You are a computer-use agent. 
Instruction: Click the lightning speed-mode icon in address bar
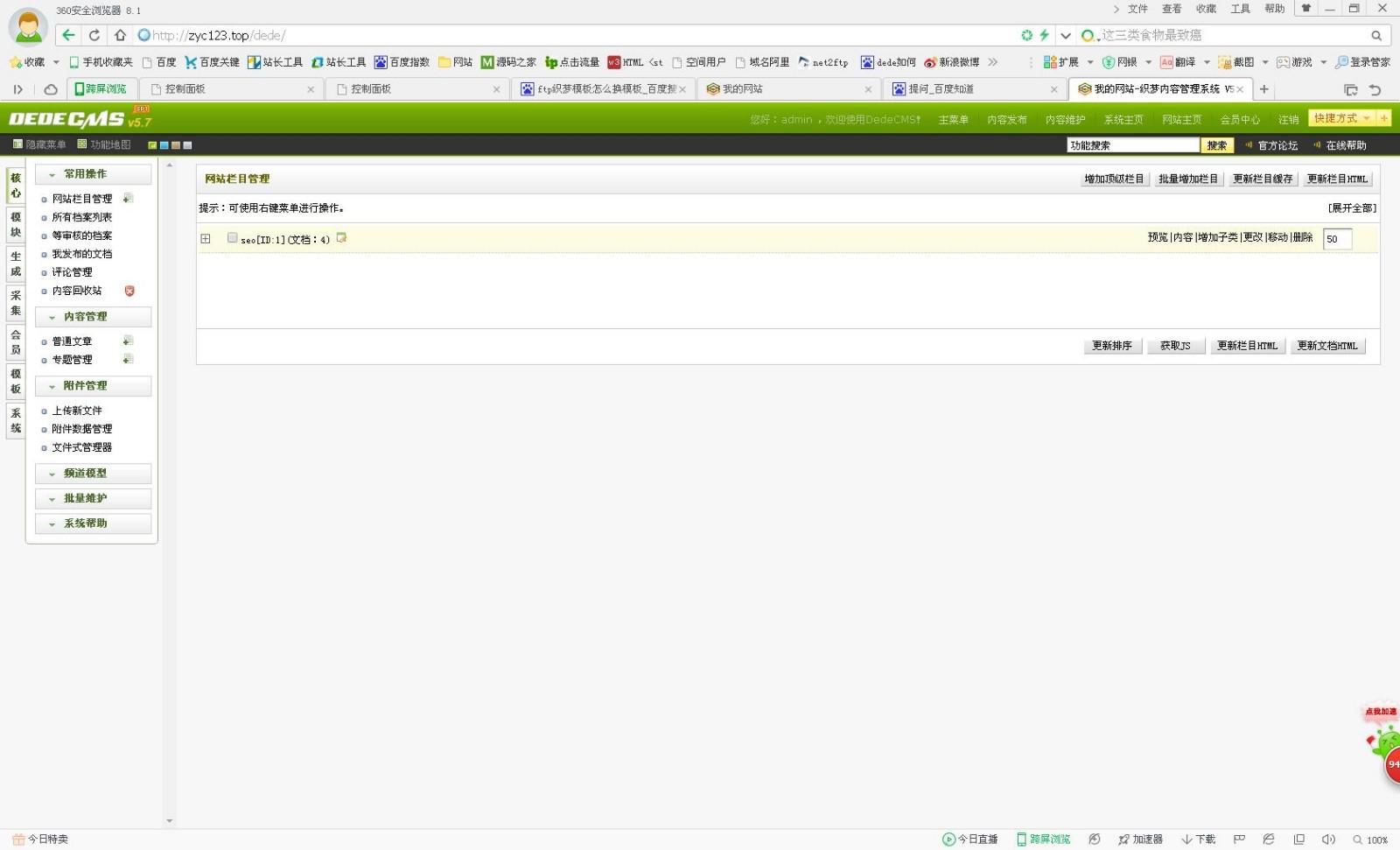coord(1044,35)
